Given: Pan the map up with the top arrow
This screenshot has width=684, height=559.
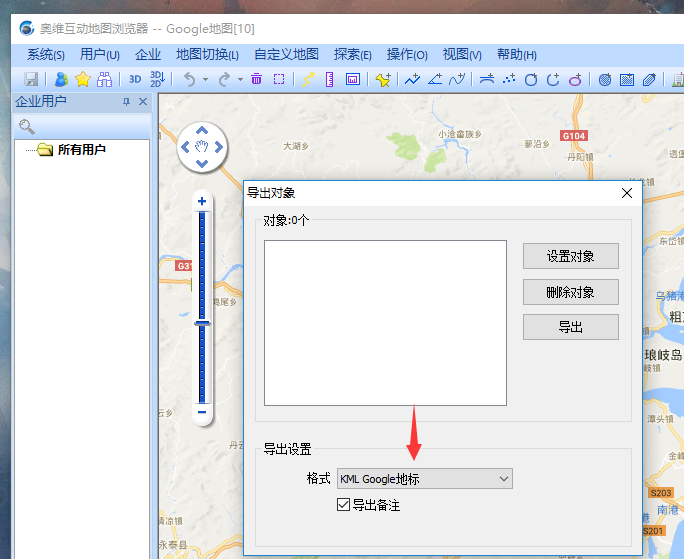Looking at the screenshot, I should (202, 130).
